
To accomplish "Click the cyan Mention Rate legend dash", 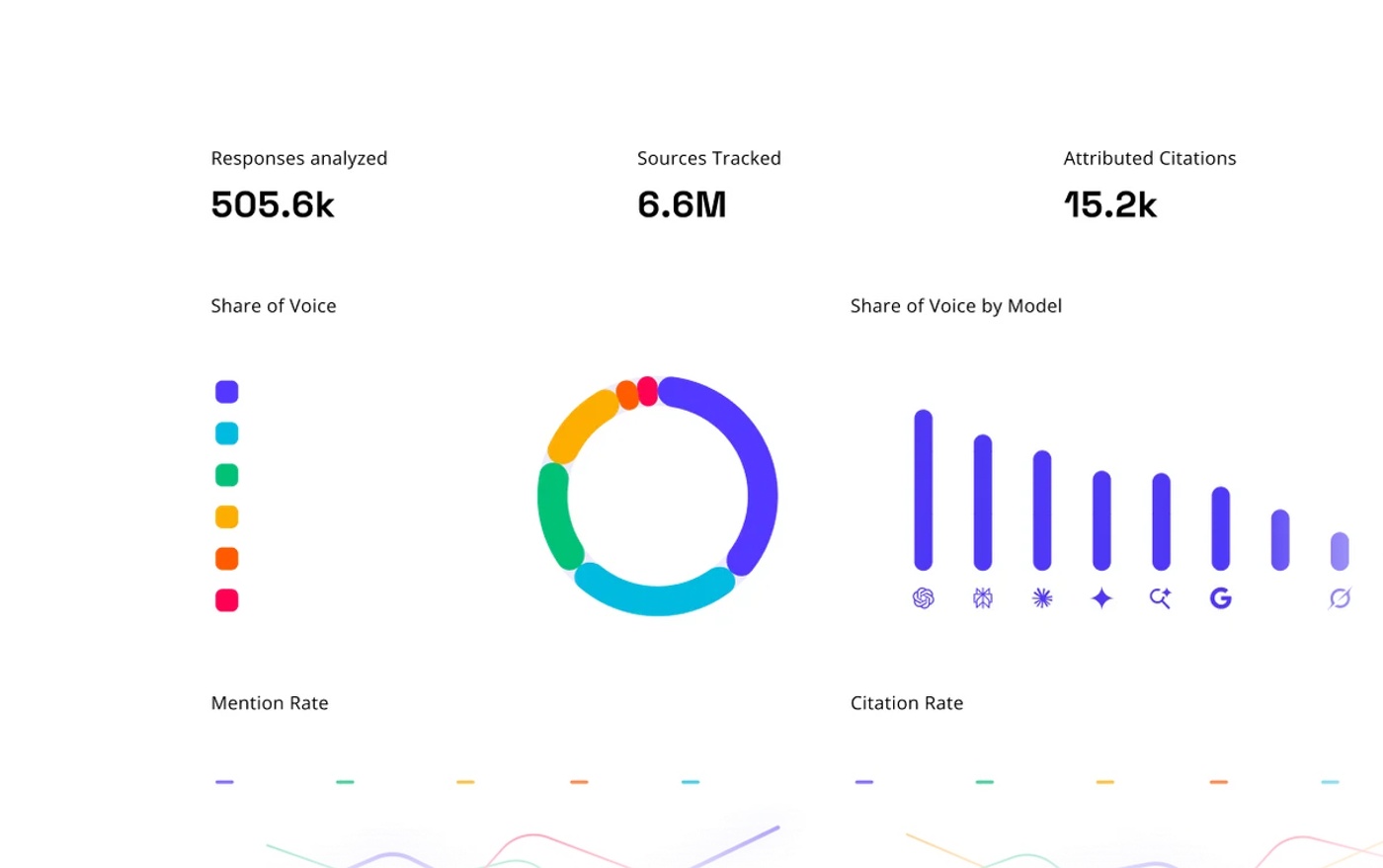I will click(x=691, y=782).
